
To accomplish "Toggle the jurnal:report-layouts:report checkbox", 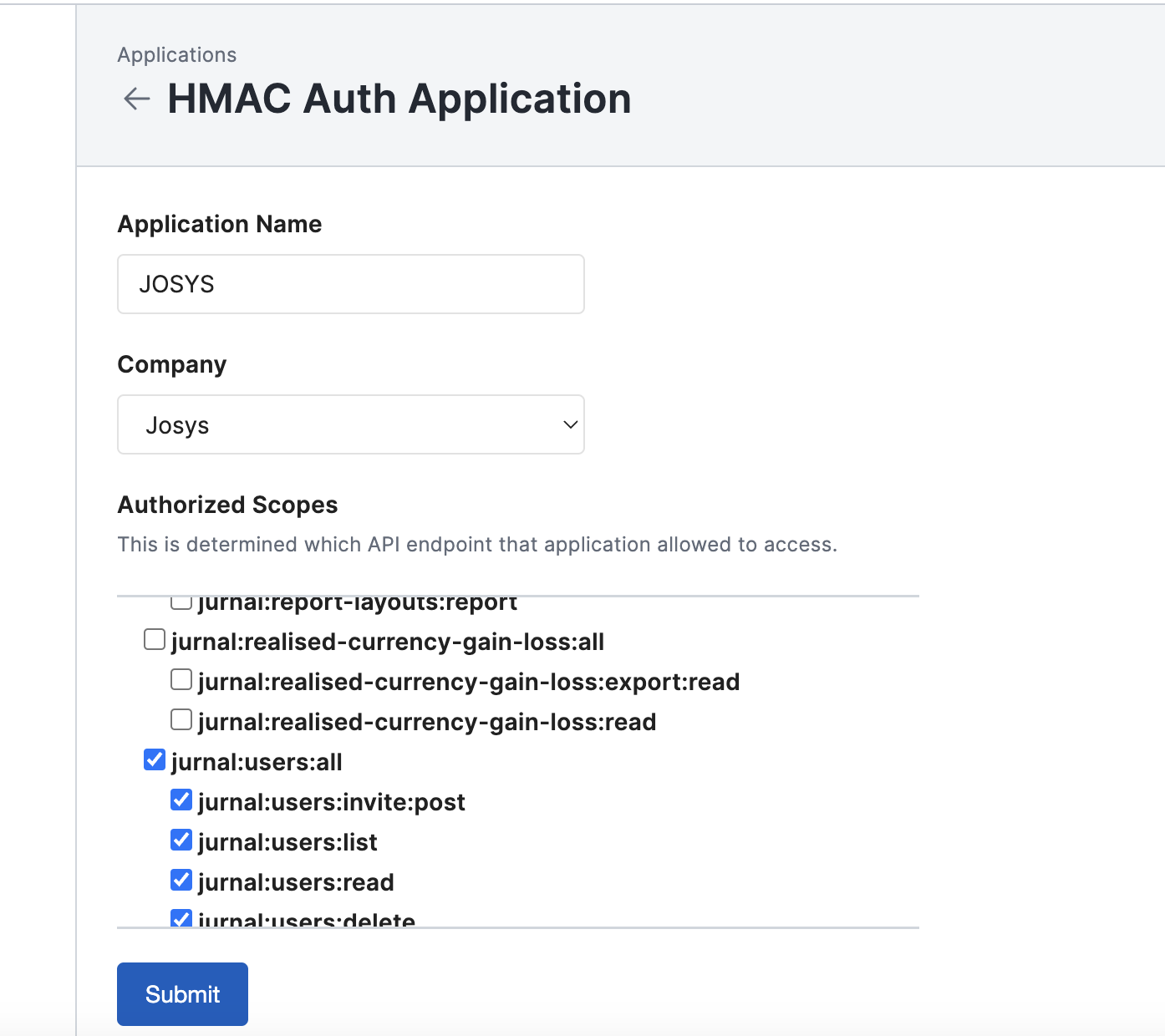I will (x=181, y=602).
